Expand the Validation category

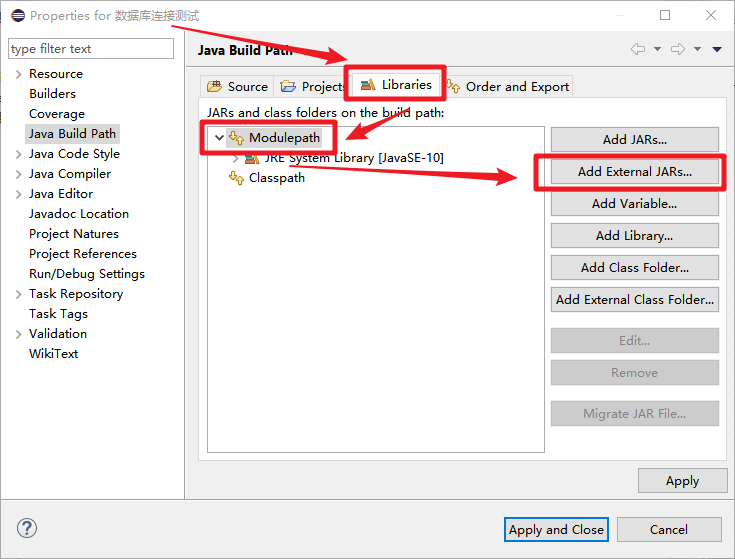(x=18, y=334)
